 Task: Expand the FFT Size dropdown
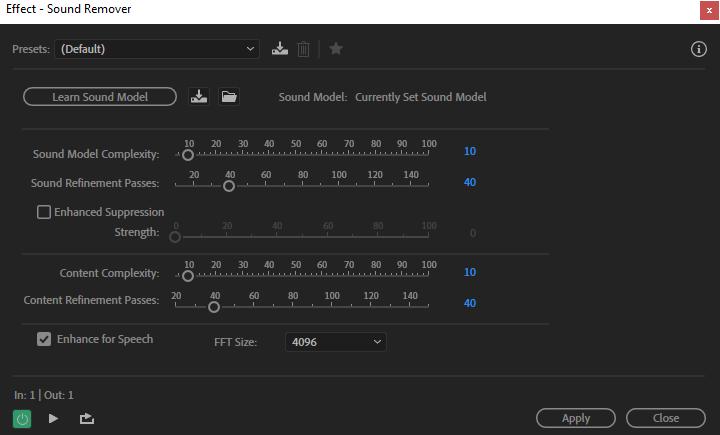[x=335, y=342]
